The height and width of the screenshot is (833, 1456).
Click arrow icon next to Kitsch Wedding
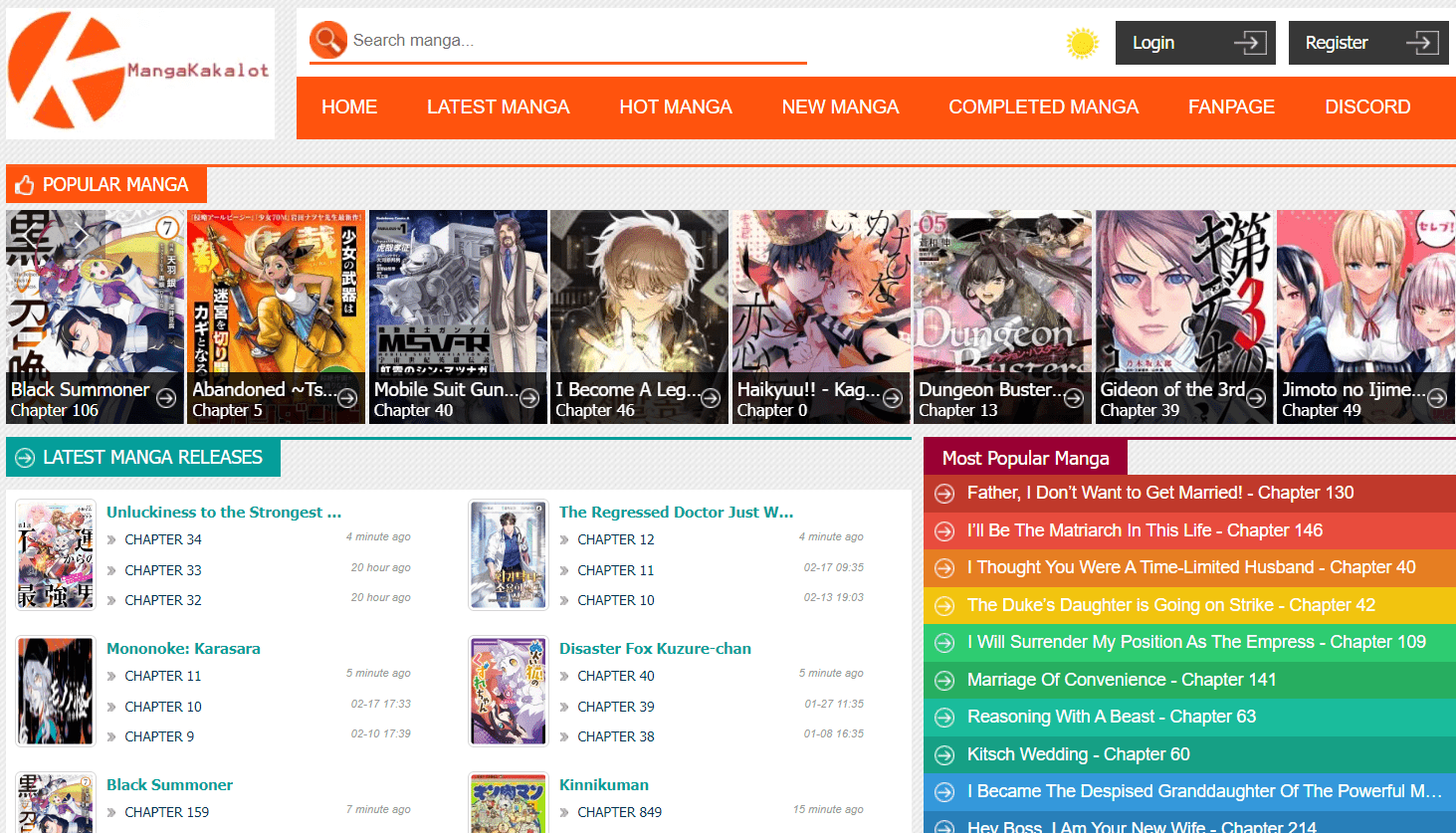click(x=944, y=755)
